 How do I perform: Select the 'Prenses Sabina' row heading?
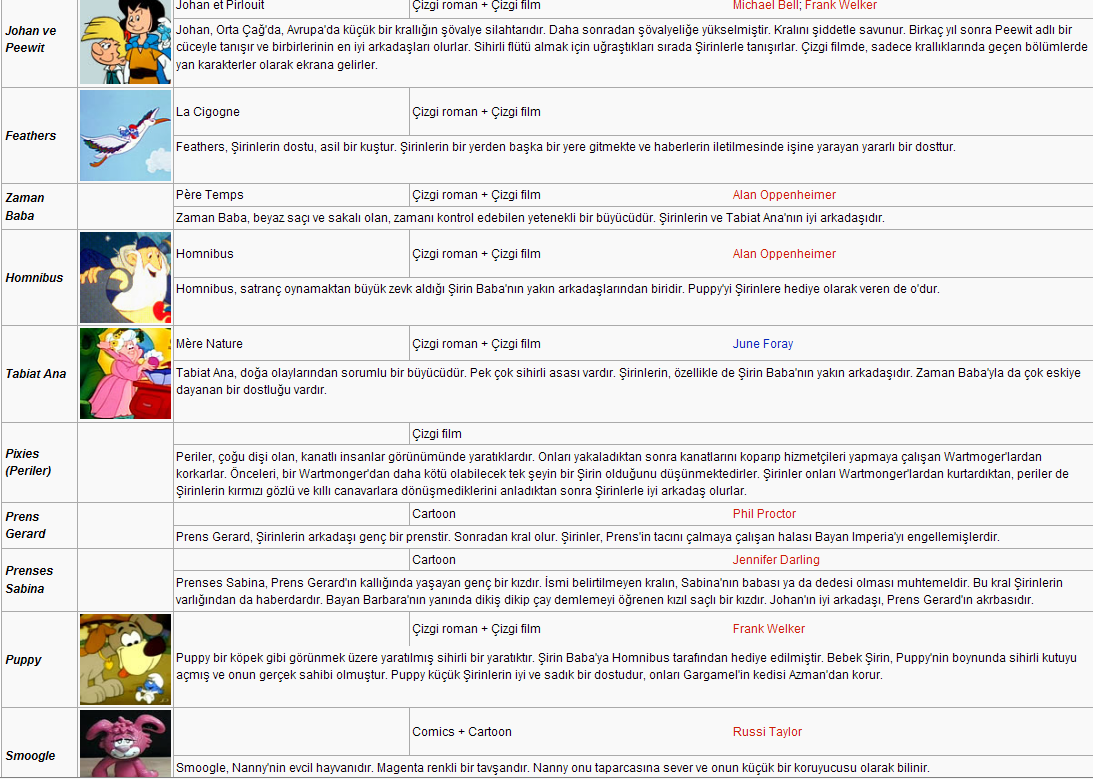(29, 580)
